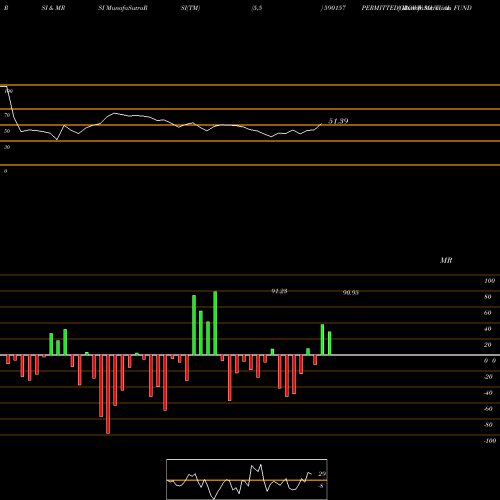Click the positive 20 label on MR axis
The width and height of the screenshot is (500, 500).
click(488, 345)
